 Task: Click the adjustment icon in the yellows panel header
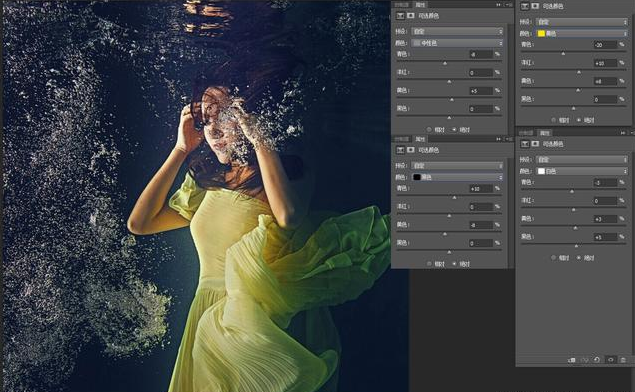pyautogui.click(x=525, y=6)
